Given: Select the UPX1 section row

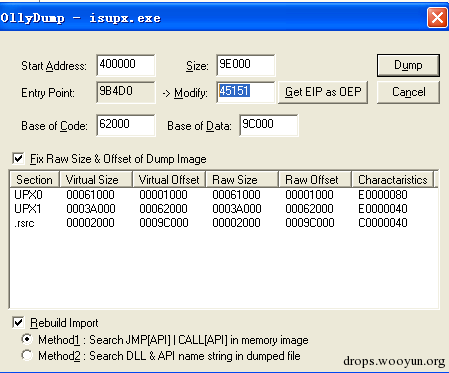Looking at the screenshot, I should [223, 209].
